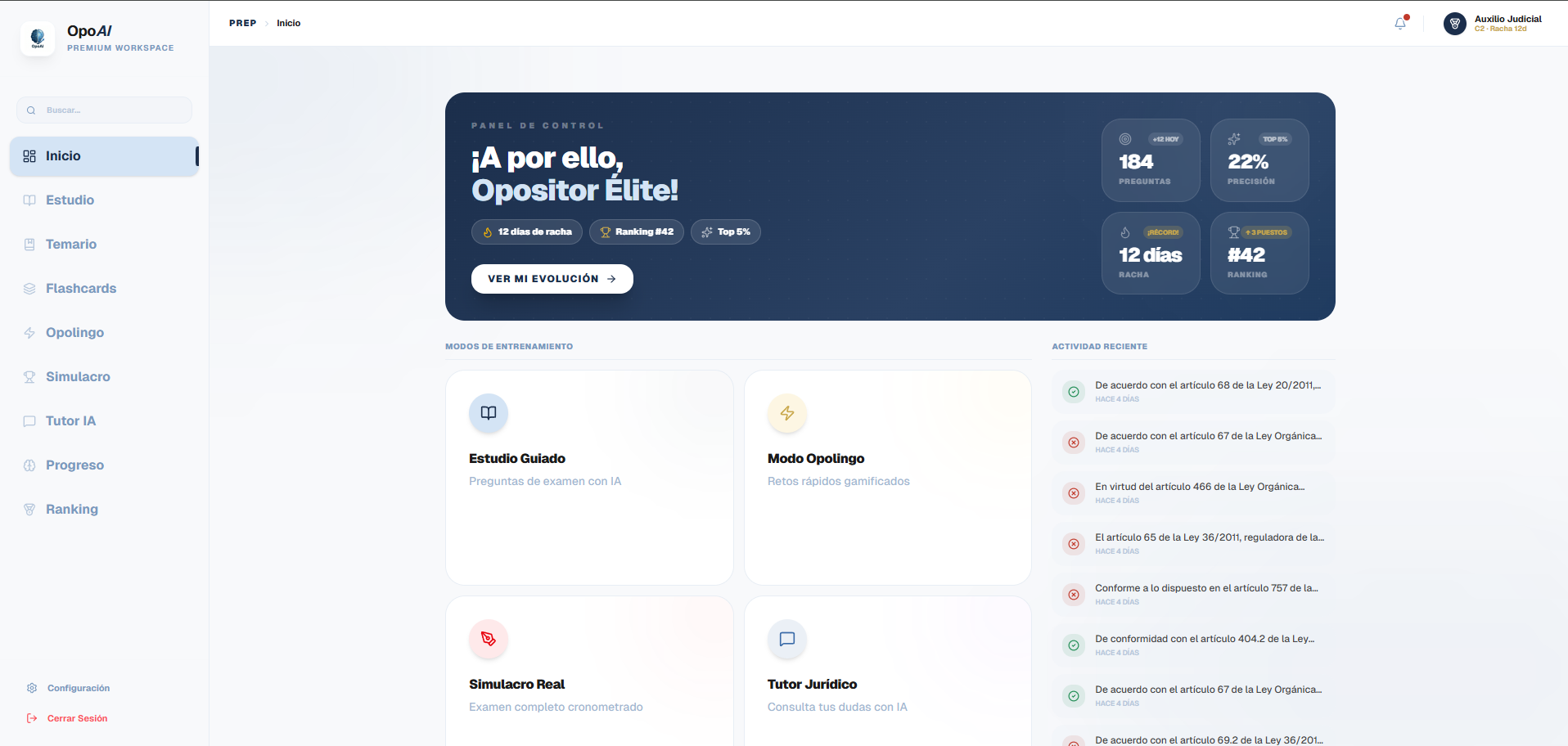Click the Opolingo lightning icon in sidebar

29,332
